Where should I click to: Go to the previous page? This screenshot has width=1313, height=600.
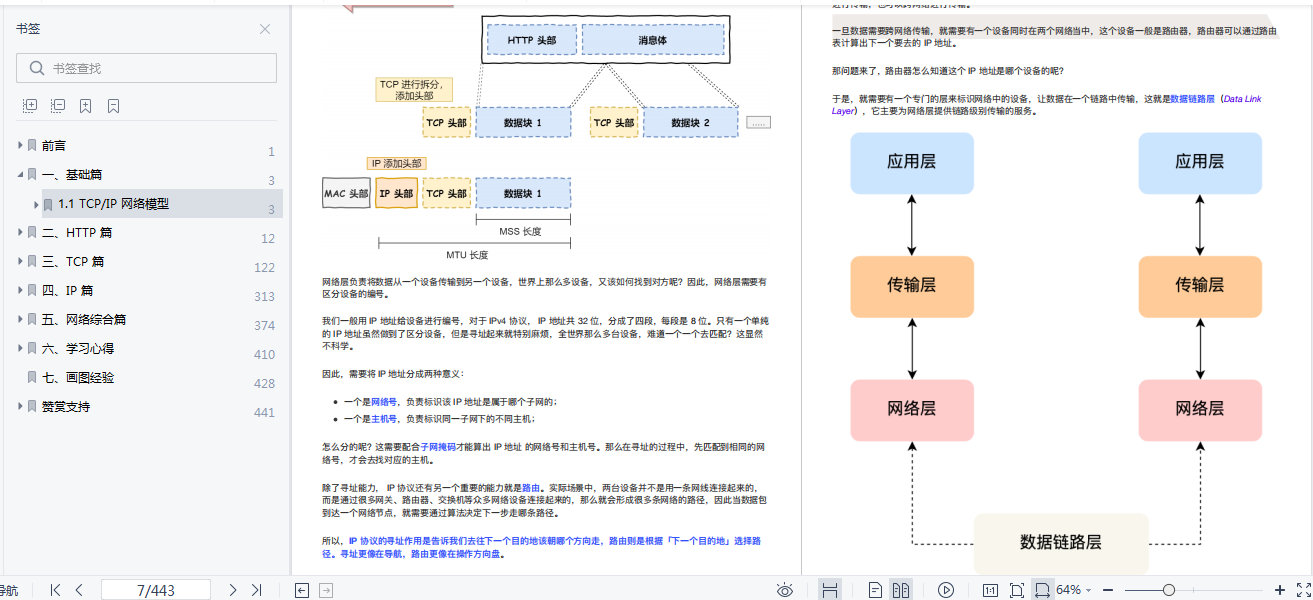click(79, 590)
